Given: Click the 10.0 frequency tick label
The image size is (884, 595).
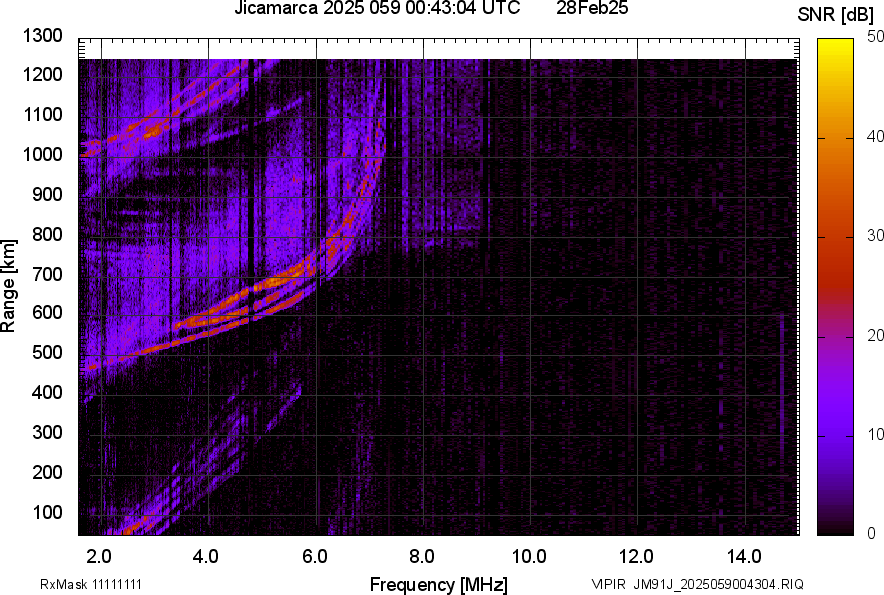Looking at the screenshot, I should tap(529, 556).
